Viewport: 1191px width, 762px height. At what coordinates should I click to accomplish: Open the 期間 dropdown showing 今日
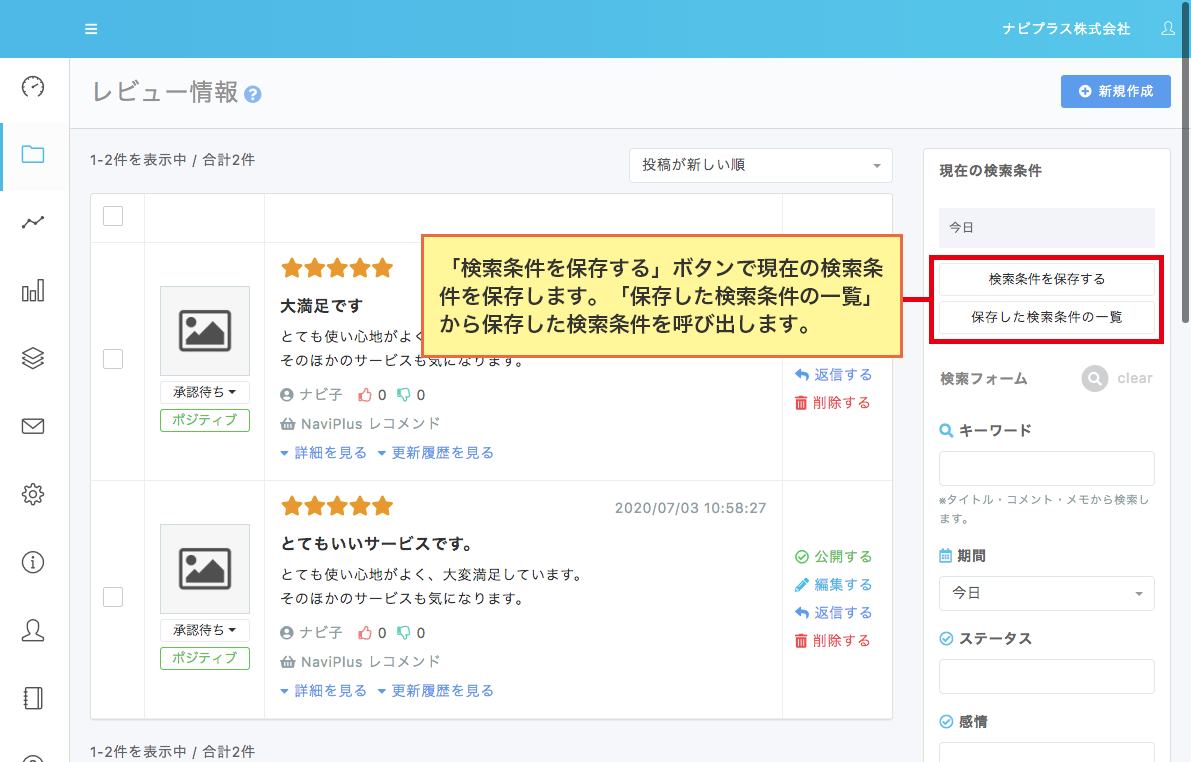(1047, 593)
